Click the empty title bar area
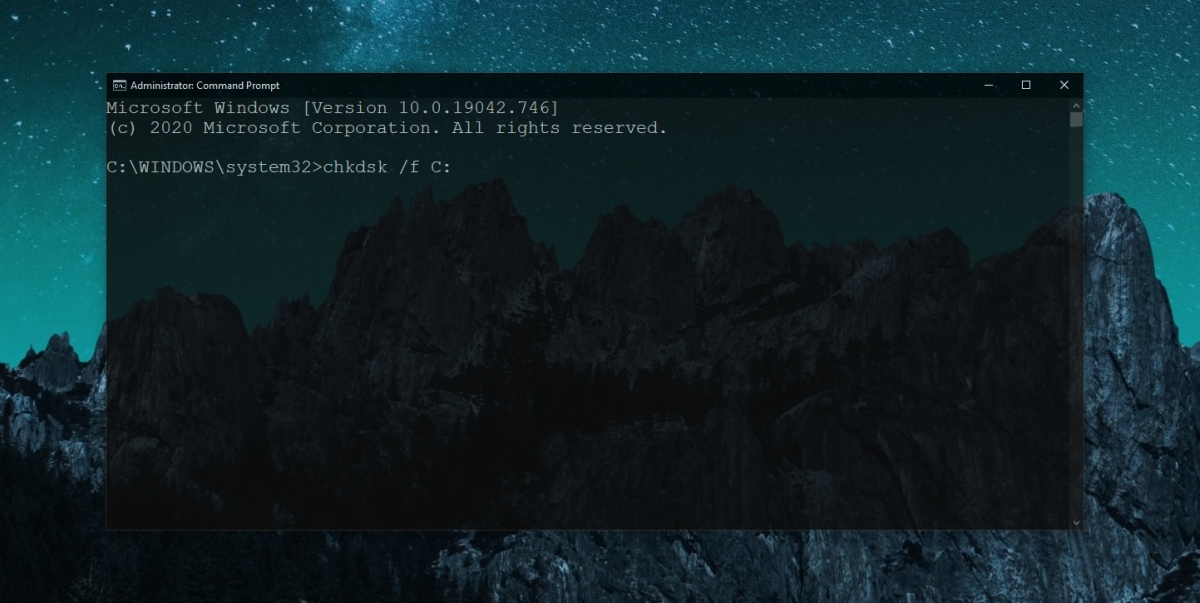 coord(620,85)
